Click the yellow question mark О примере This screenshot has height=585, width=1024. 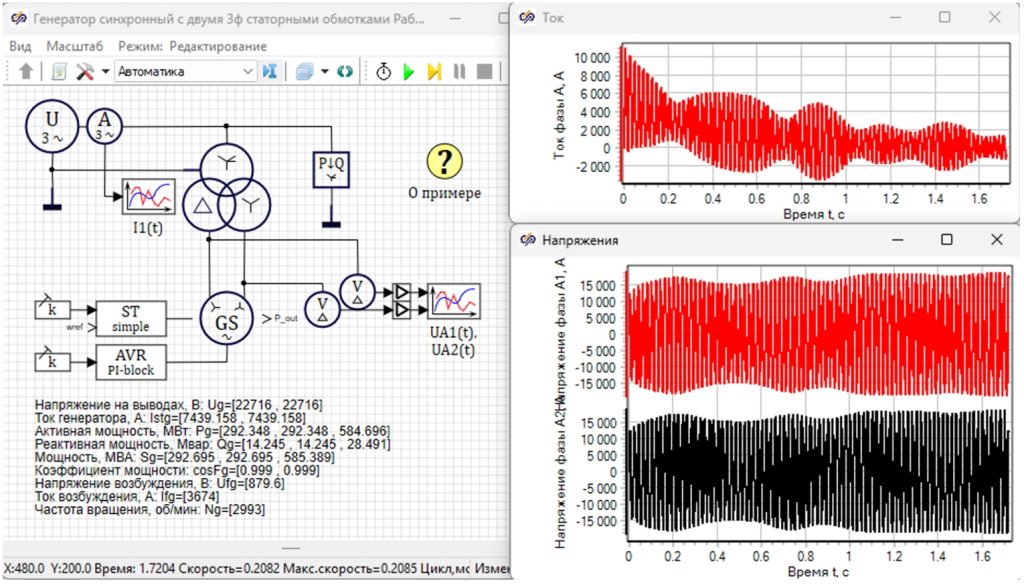(x=445, y=161)
